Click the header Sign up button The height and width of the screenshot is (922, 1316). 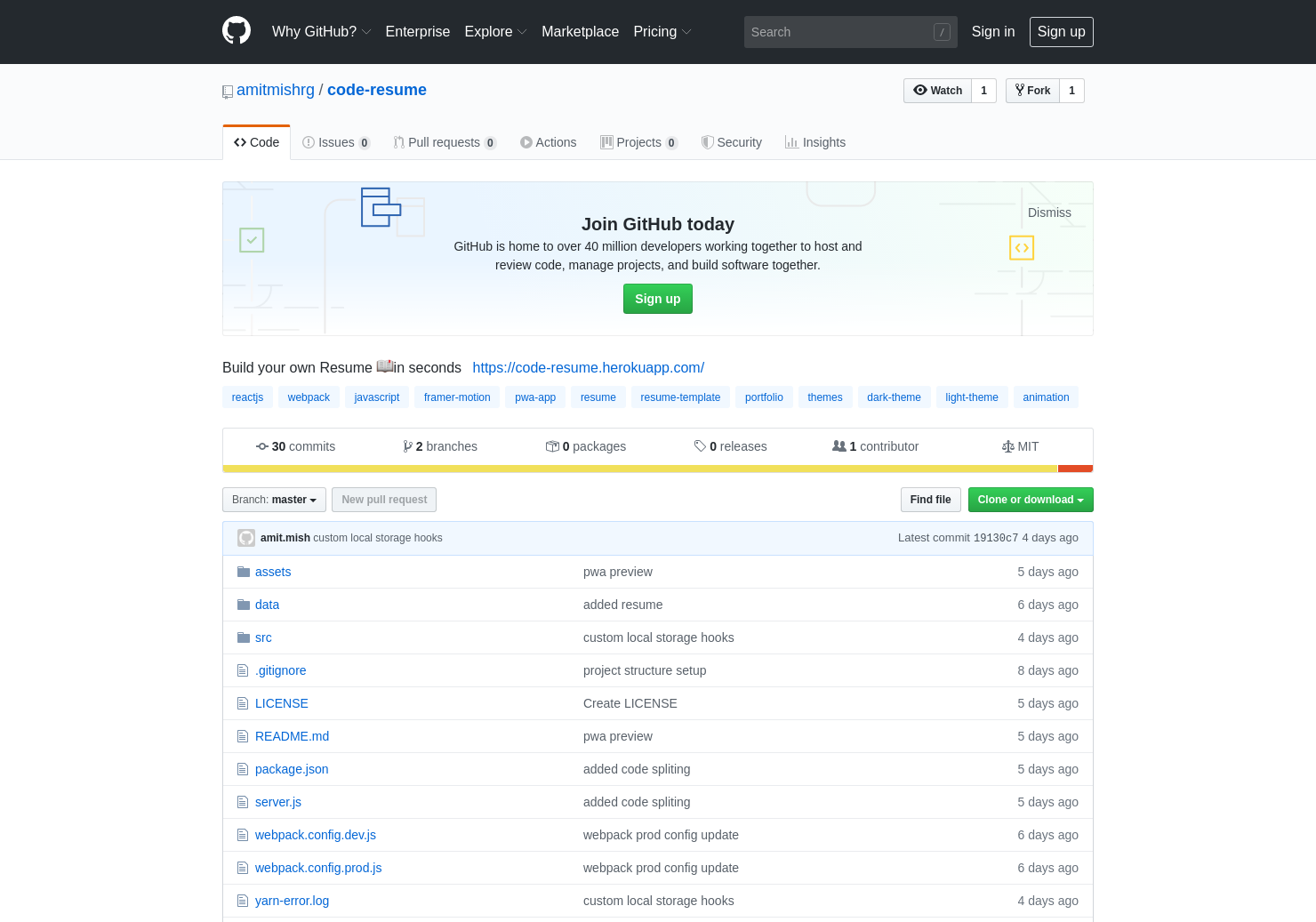[x=1062, y=32]
